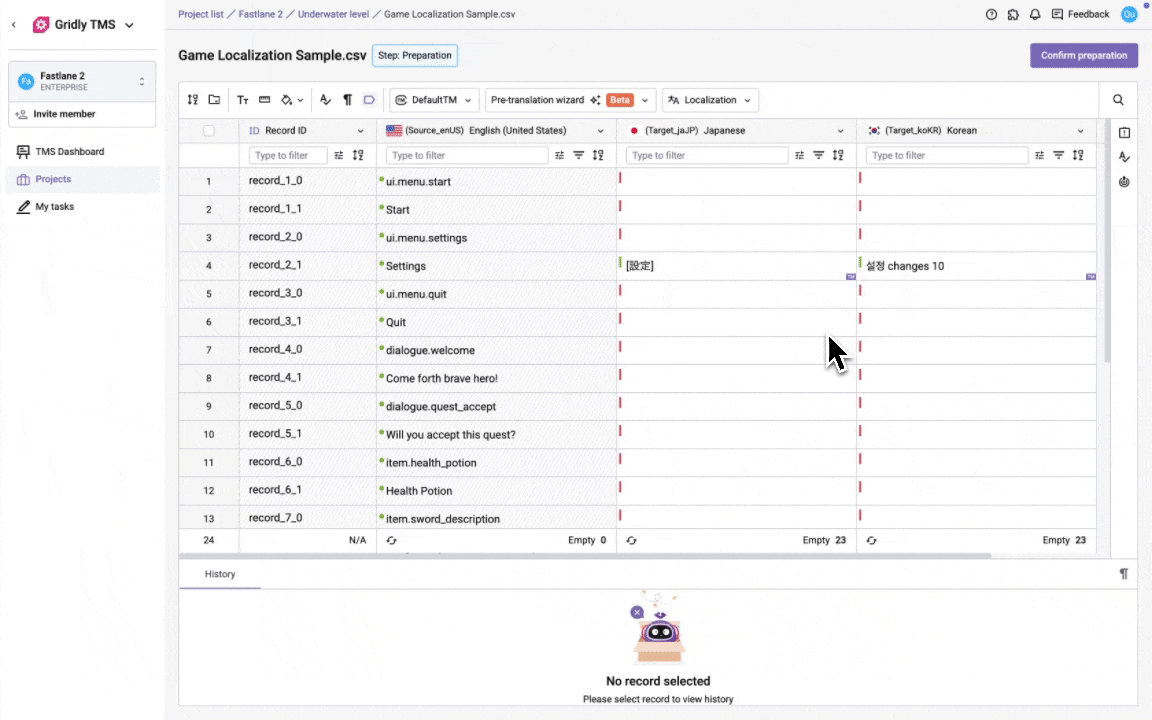Click the Underwater level breadcrumb link

pos(333,14)
